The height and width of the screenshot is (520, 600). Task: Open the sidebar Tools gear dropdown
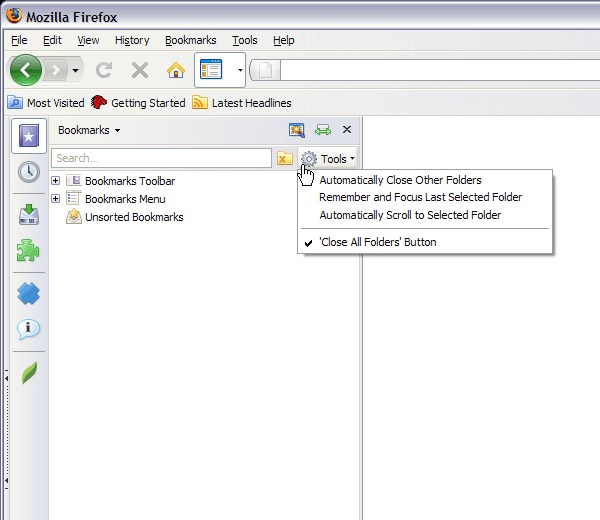click(x=328, y=158)
